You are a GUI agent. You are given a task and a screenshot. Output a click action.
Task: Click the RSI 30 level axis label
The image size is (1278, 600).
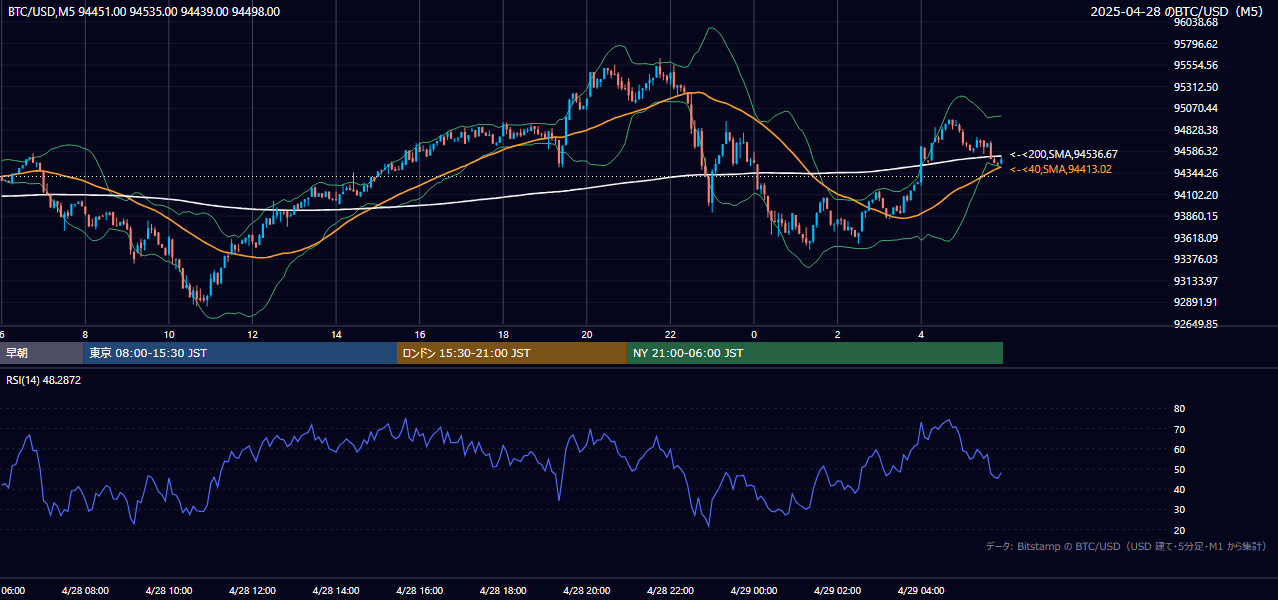coord(1179,510)
